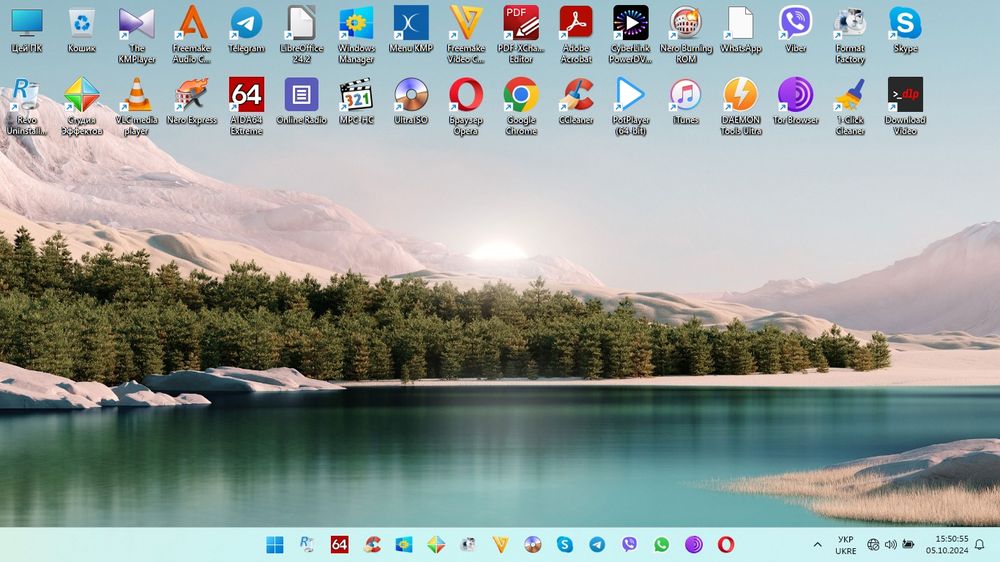Screen dimensions: 1000x562
Task: Select the Format Factory desktop shortcut
Action: coord(850,35)
